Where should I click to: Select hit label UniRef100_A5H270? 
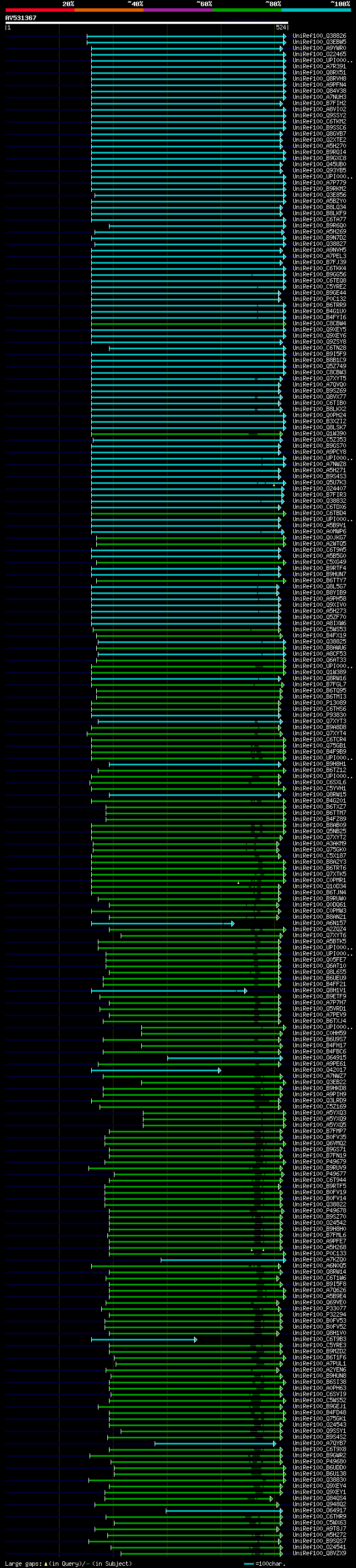click(319, 146)
